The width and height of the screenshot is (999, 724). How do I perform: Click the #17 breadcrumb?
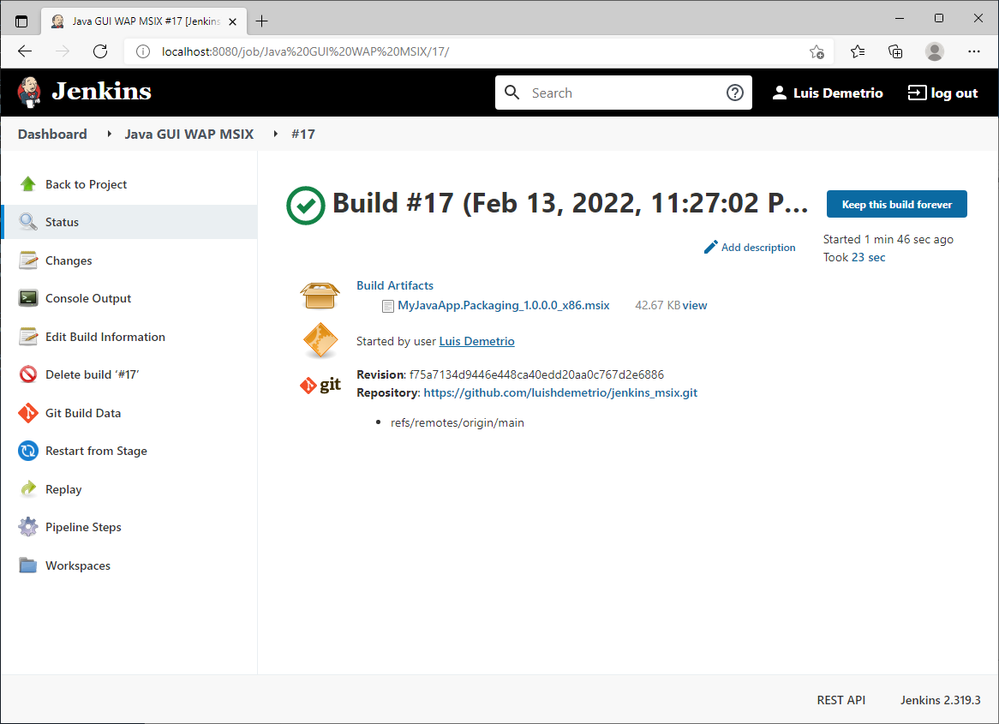tap(303, 134)
